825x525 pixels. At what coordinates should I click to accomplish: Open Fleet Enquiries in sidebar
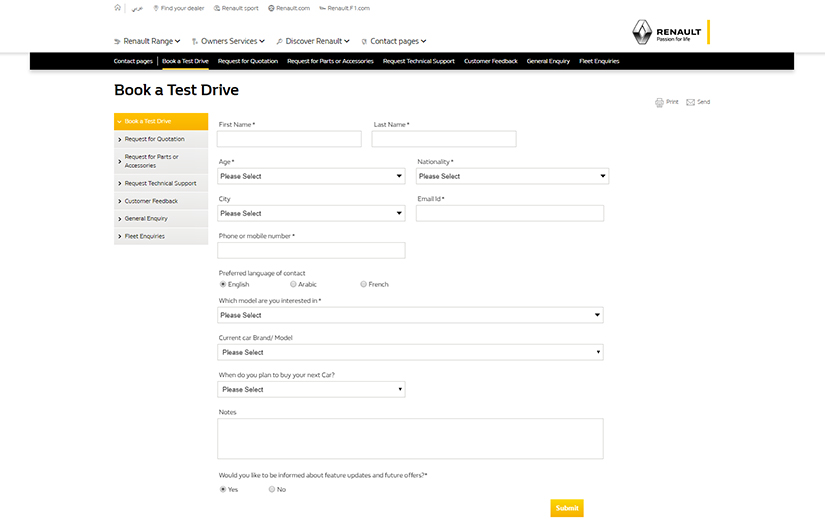pyautogui.click(x=161, y=236)
